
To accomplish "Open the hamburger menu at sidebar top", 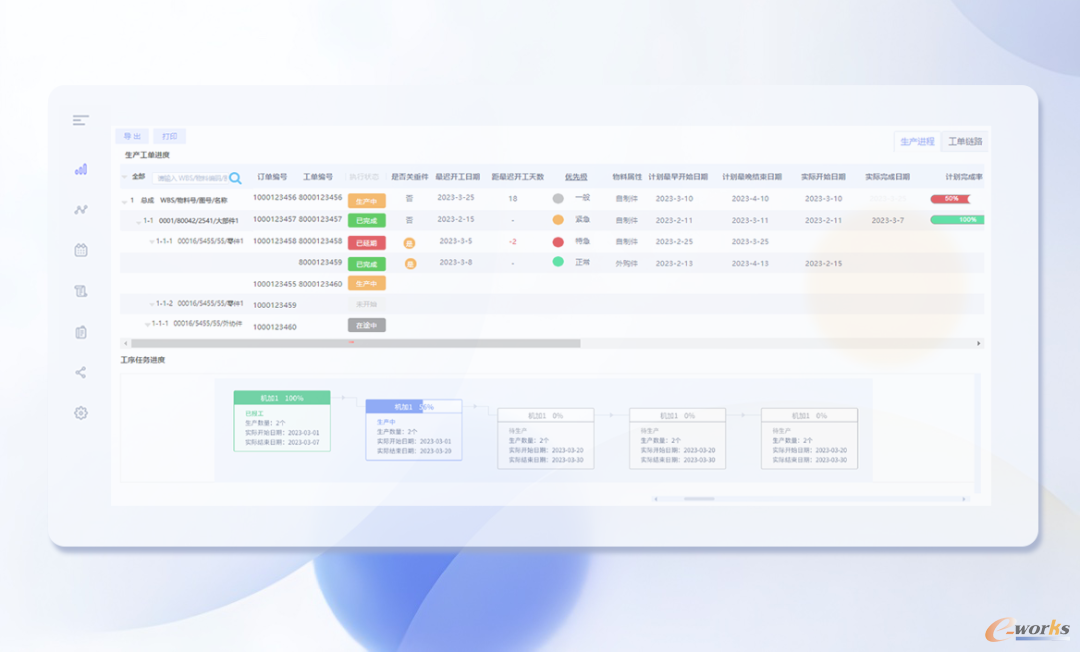I will (x=81, y=120).
